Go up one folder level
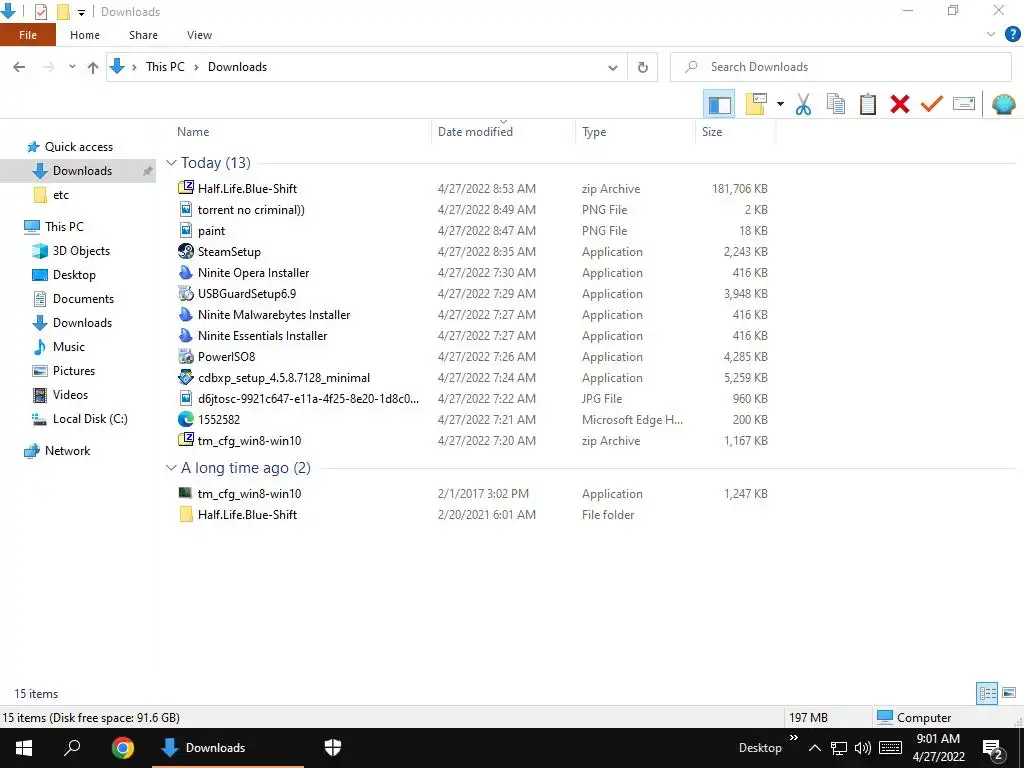 pyautogui.click(x=93, y=67)
